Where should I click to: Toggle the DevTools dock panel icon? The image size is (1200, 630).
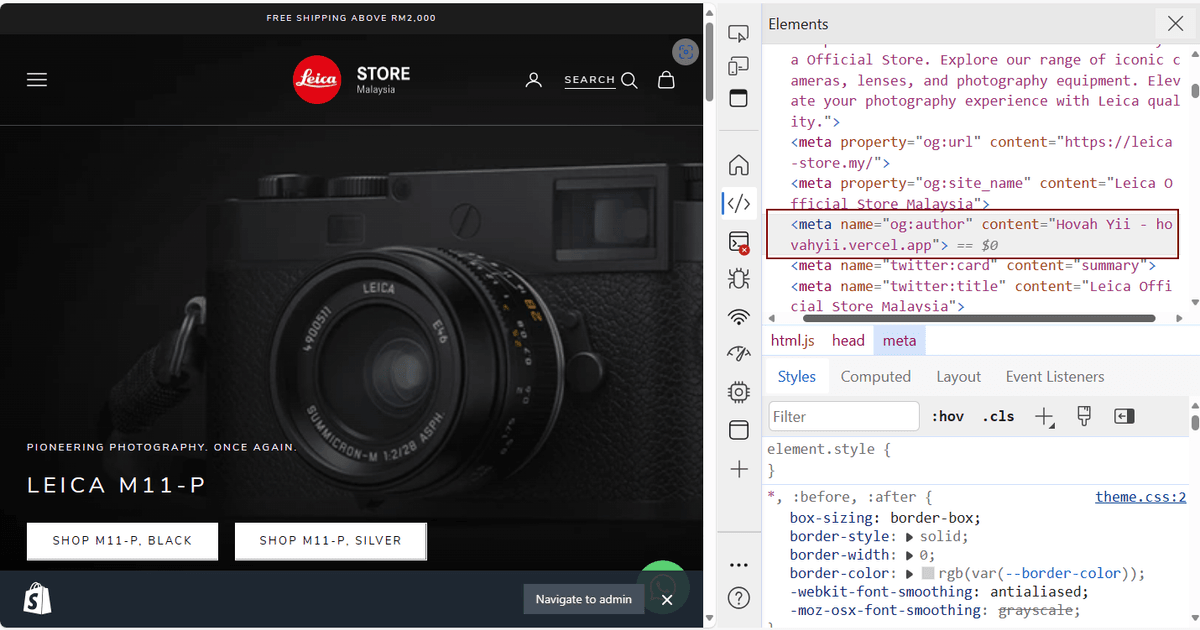738,99
